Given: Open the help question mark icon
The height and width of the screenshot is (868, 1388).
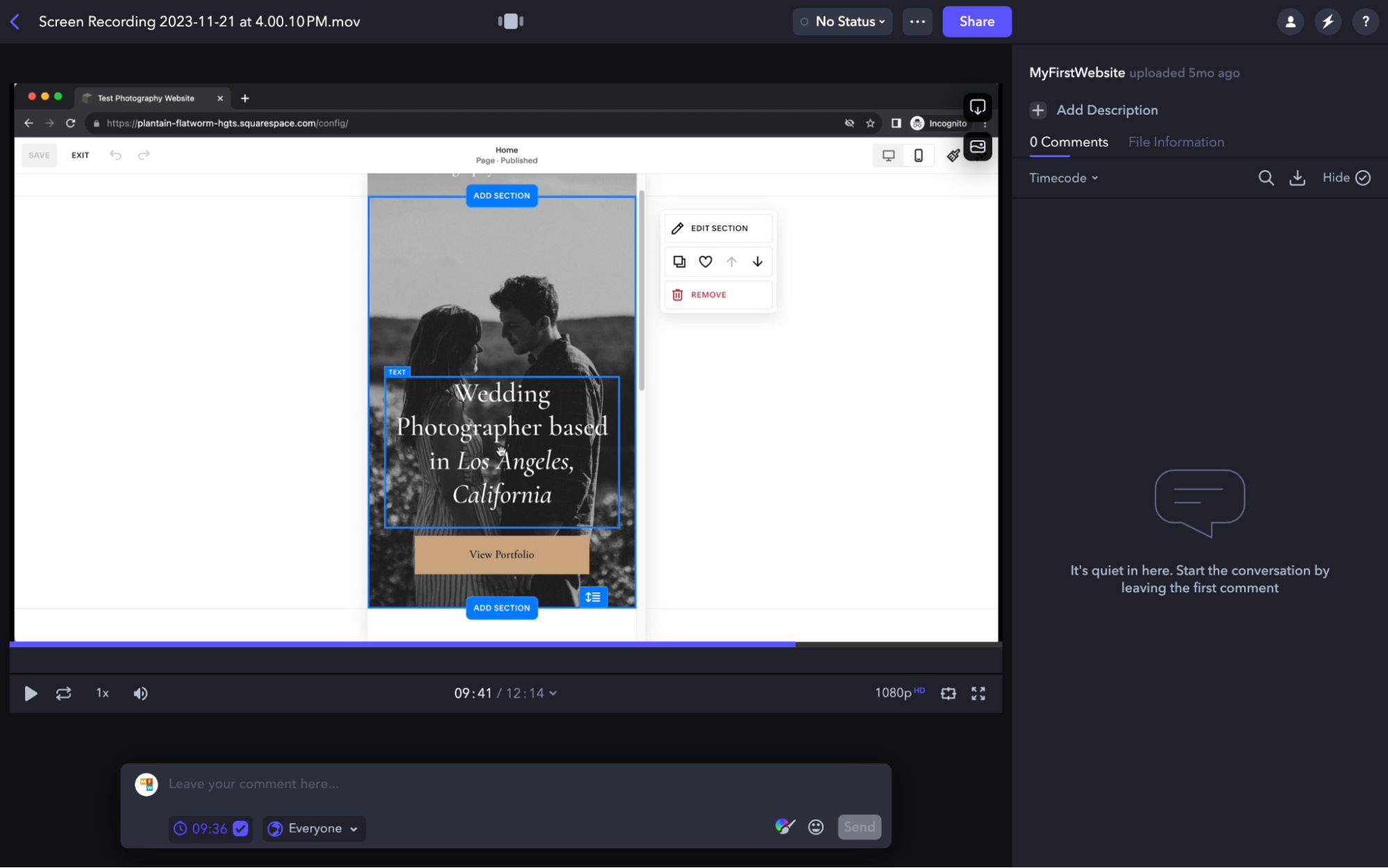Looking at the screenshot, I should point(1365,22).
